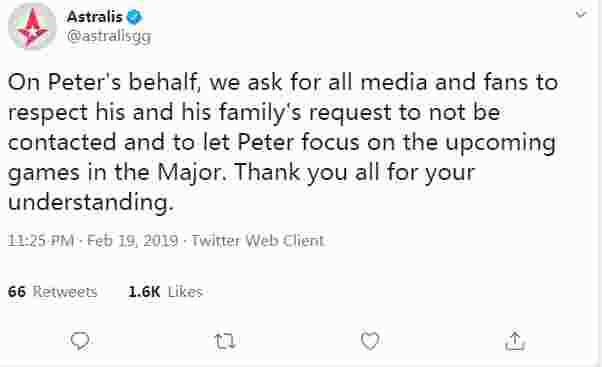The image size is (602, 367).
Task: Expand the tweet options chevron
Action: tap(581, 15)
